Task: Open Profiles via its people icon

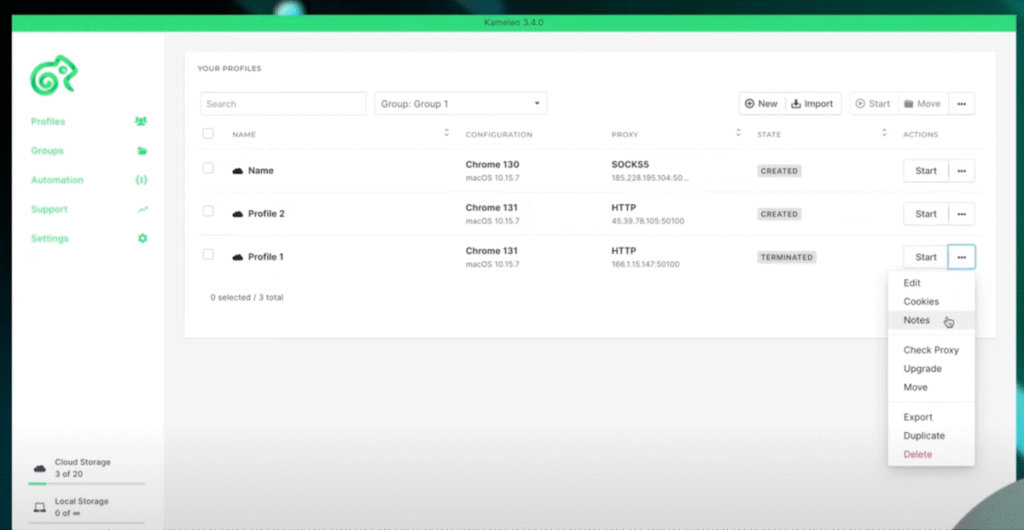Action: point(141,122)
